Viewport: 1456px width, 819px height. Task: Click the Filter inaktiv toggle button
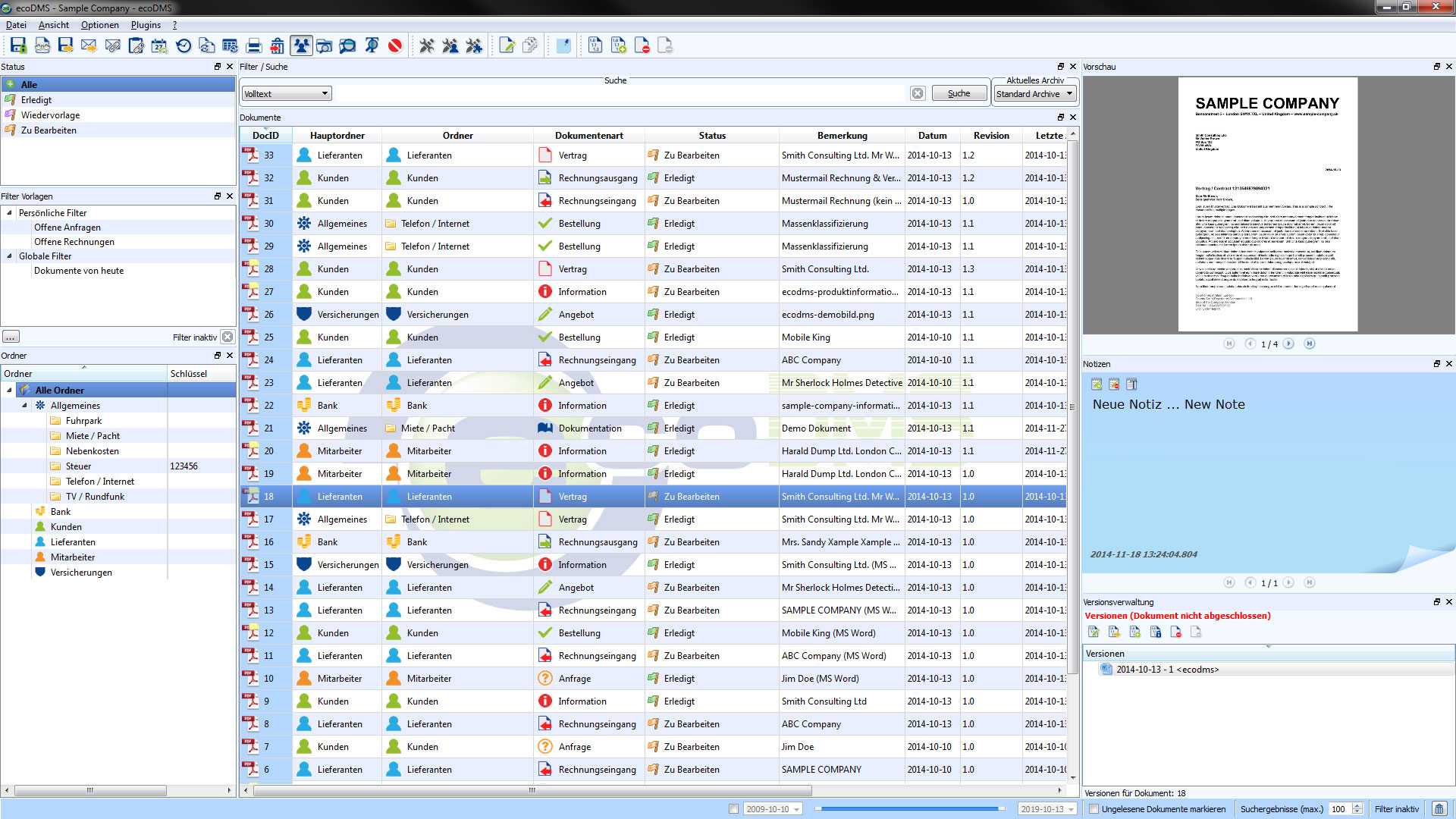(1396, 808)
